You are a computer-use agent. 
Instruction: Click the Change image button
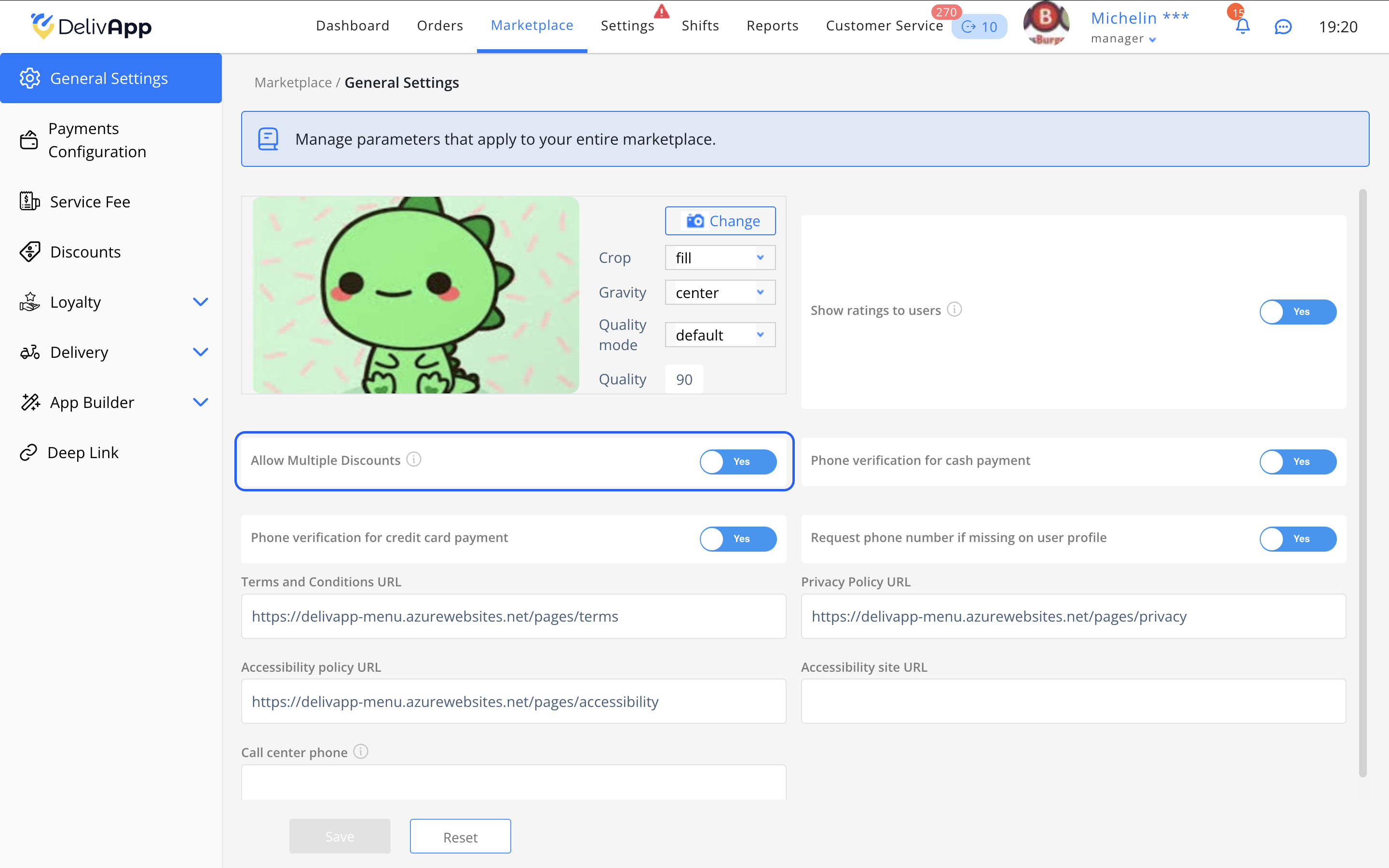point(720,221)
